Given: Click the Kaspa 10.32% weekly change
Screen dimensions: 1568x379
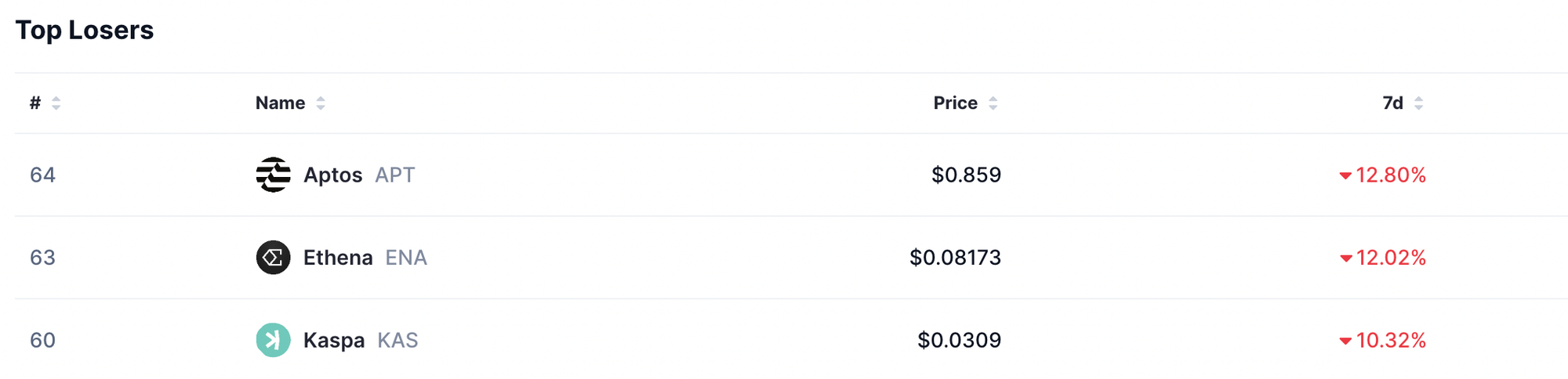Looking at the screenshot, I should click(x=1390, y=340).
